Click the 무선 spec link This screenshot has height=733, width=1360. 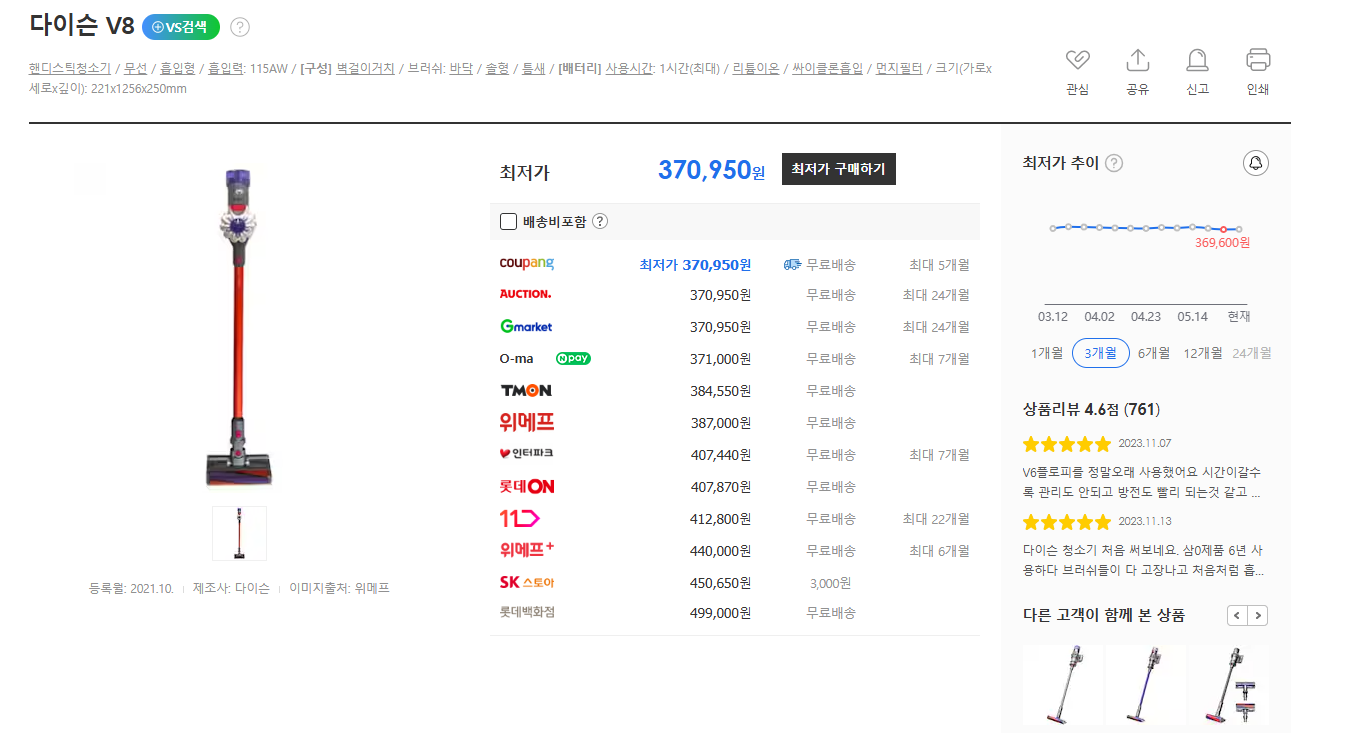135,69
